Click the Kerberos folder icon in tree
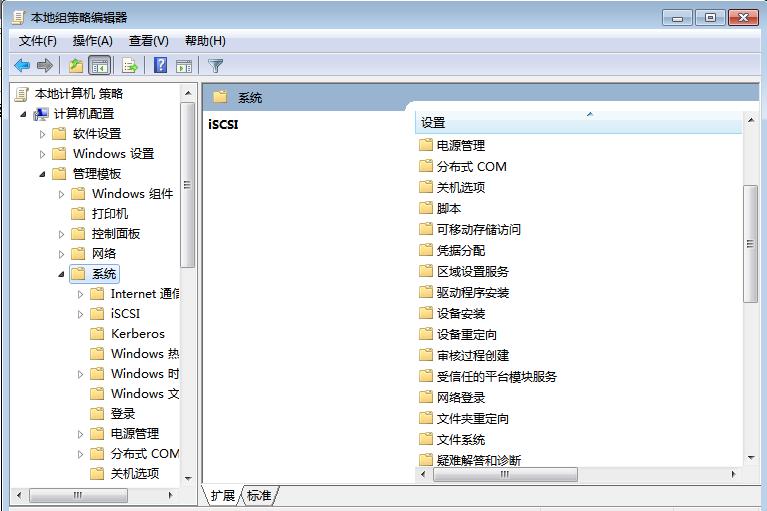This screenshot has width=767, height=511. (97, 333)
